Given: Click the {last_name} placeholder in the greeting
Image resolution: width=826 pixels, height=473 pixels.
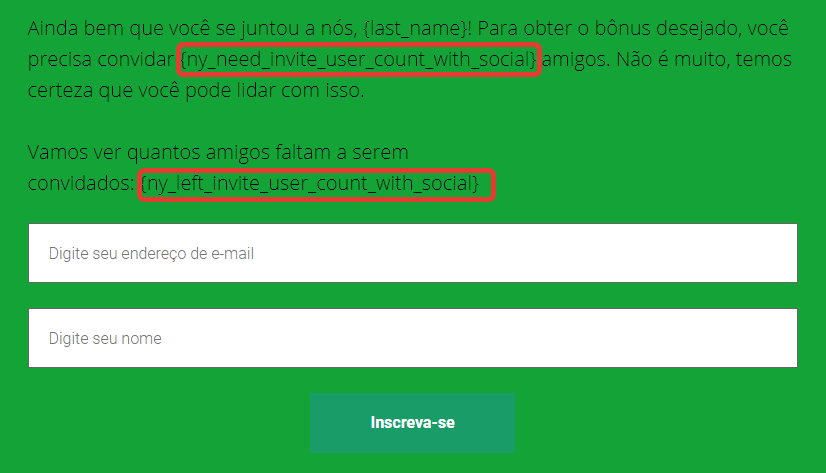Looking at the screenshot, I should point(415,28).
